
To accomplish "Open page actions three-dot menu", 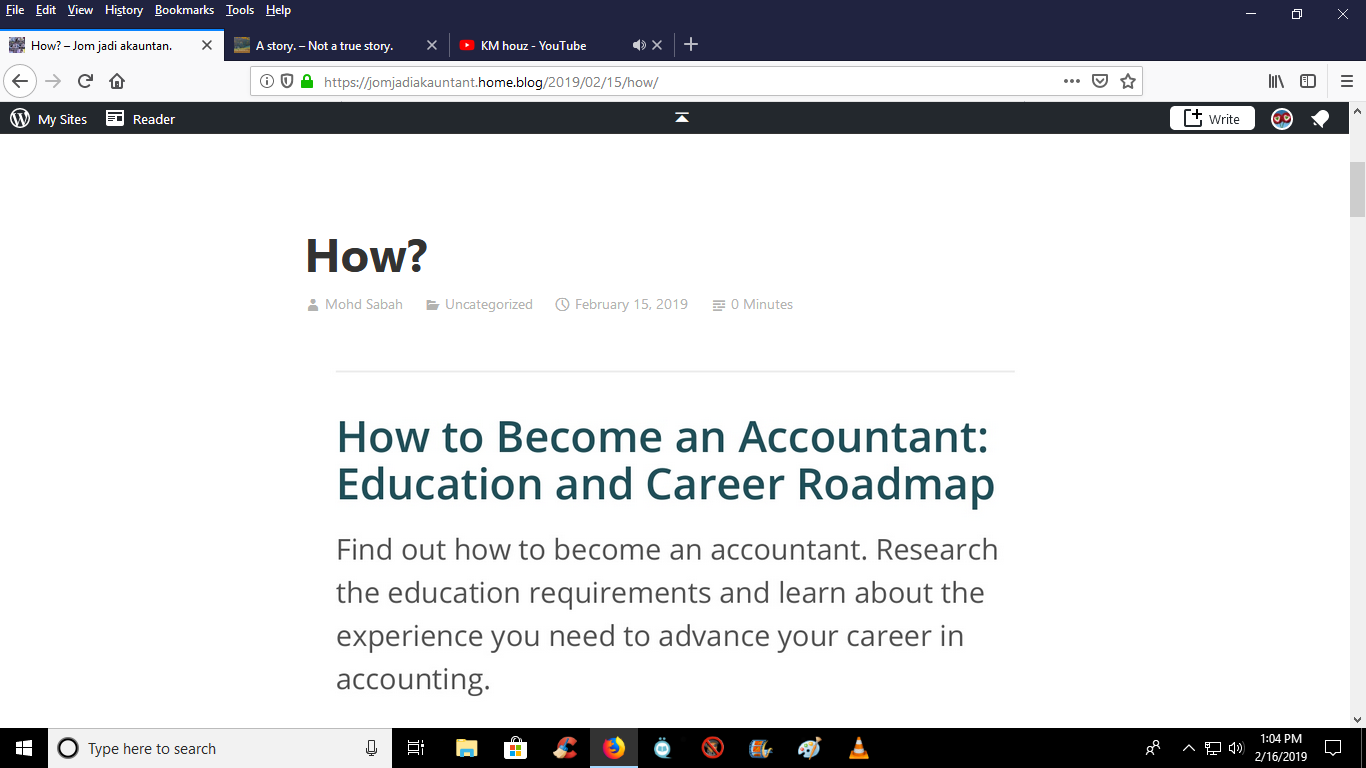I will [x=1071, y=82].
